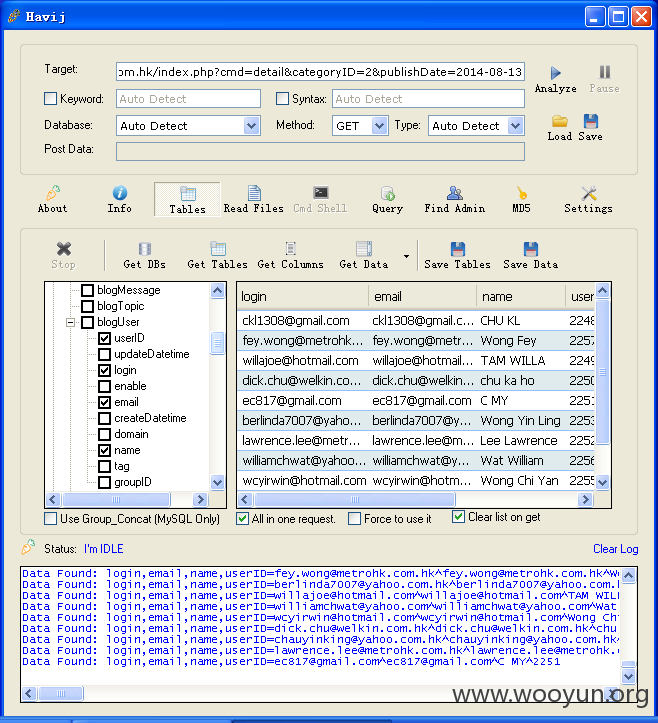This screenshot has width=658, height=723.
Task: Open the Get Data dropdown arrow
Action: click(x=406, y=256)
